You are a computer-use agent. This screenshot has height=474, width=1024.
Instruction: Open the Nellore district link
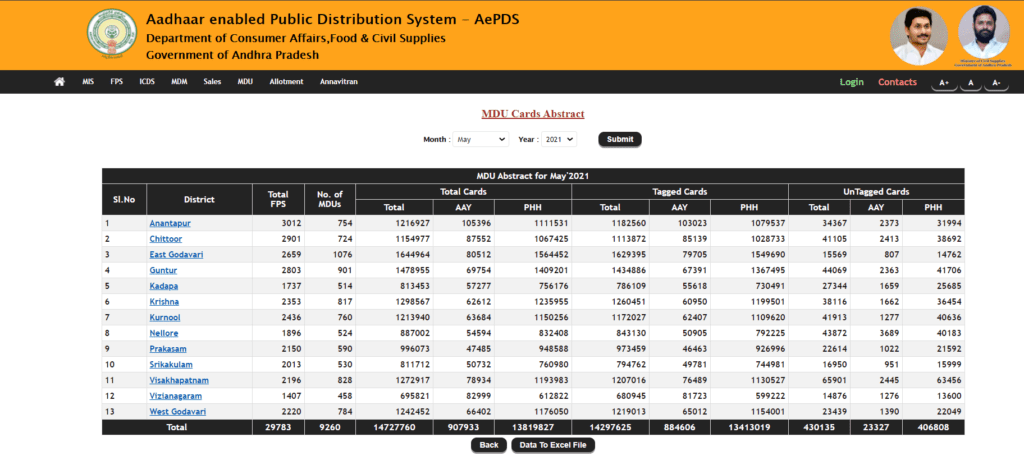coord(164,333)
